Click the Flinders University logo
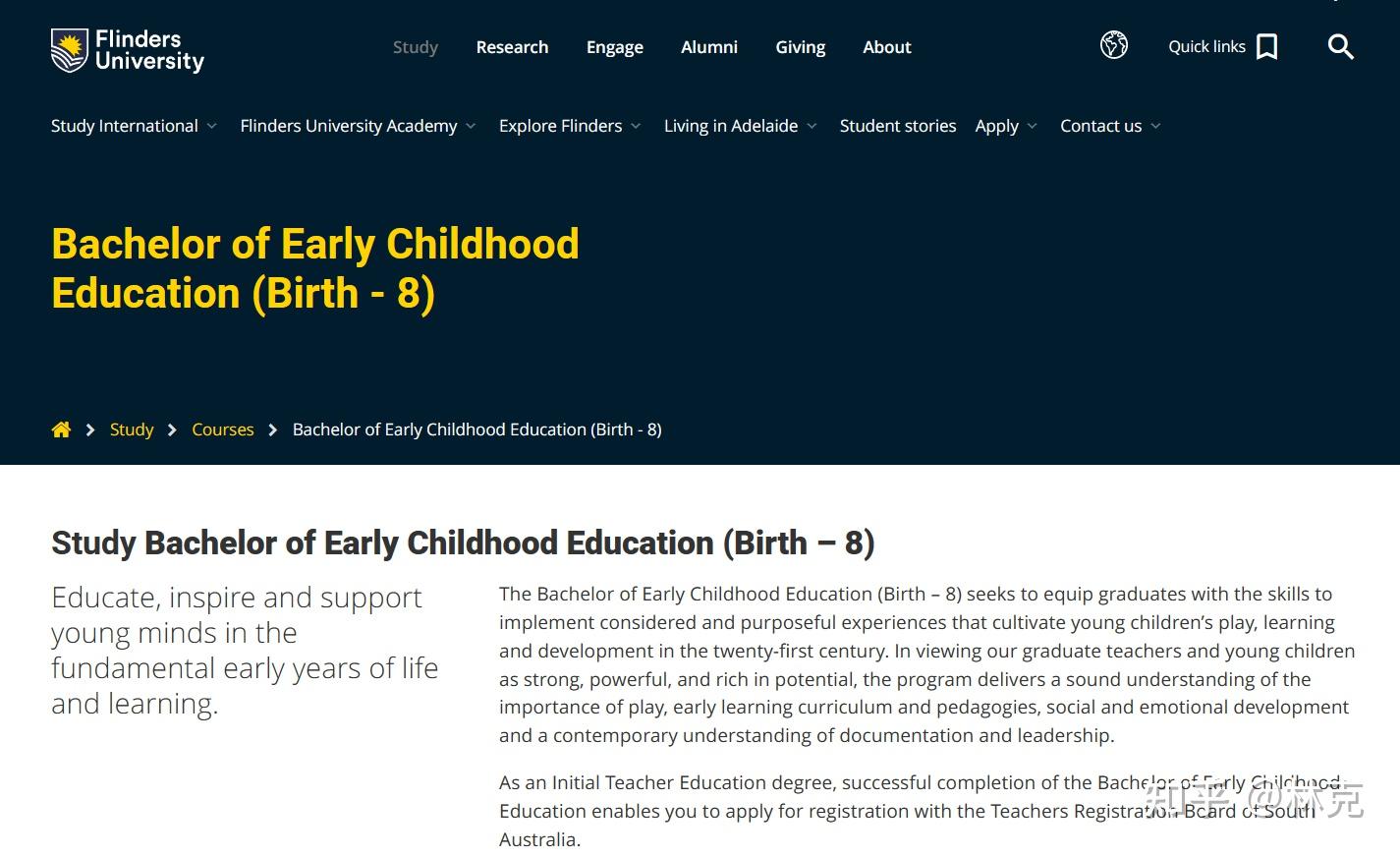The width and height of the screenshot is (1400, 857). coord(128,50)
